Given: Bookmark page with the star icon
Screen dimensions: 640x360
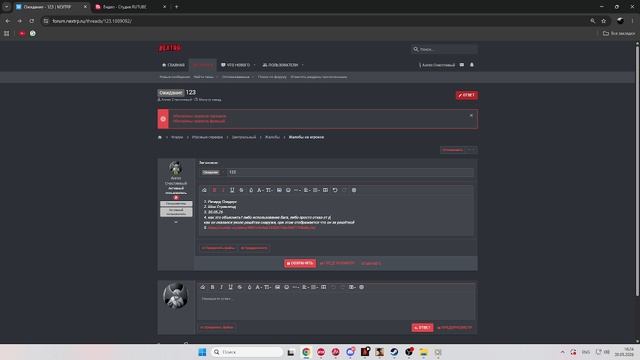Looking at the screenshot, I should click(604, 21).
